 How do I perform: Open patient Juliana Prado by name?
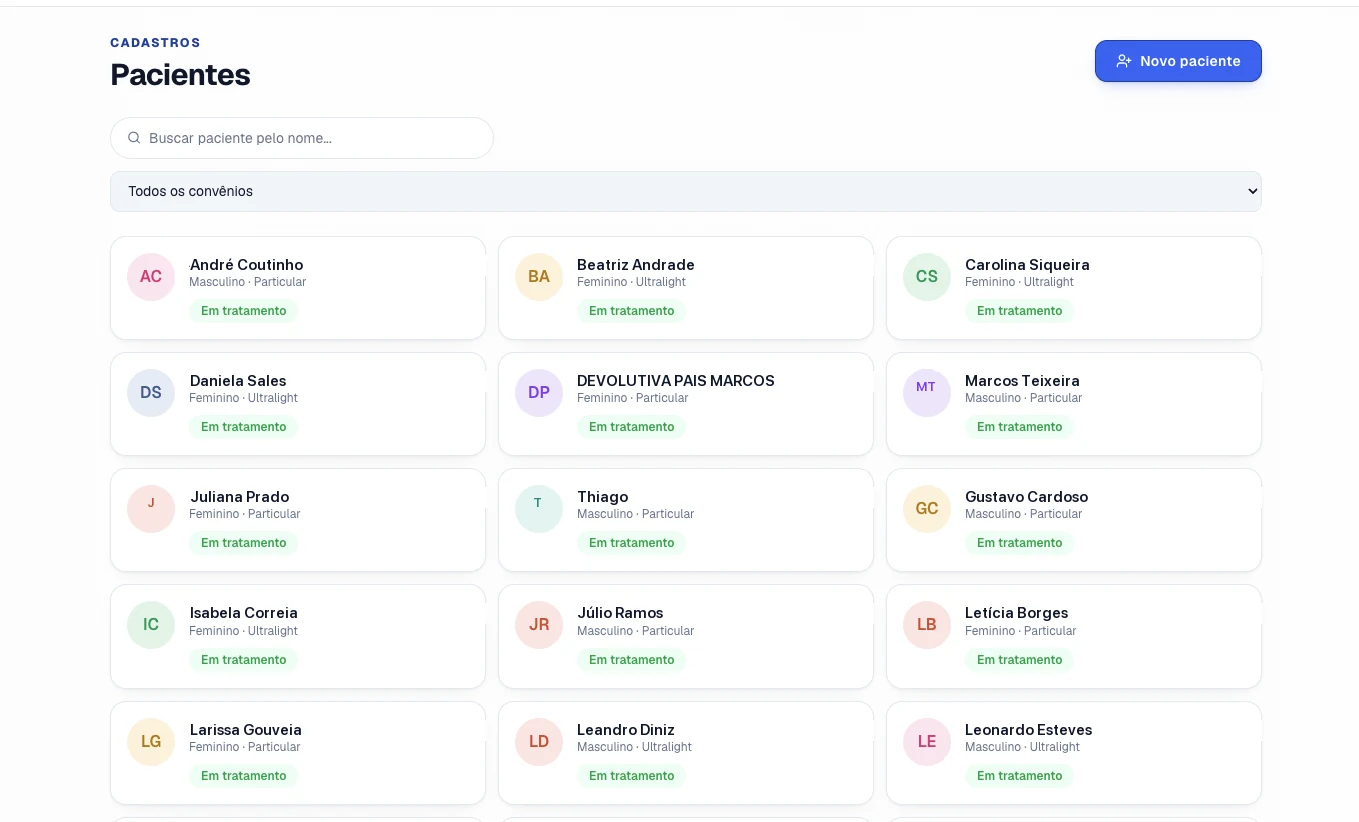pyautogui.click(x=240, y=497)
